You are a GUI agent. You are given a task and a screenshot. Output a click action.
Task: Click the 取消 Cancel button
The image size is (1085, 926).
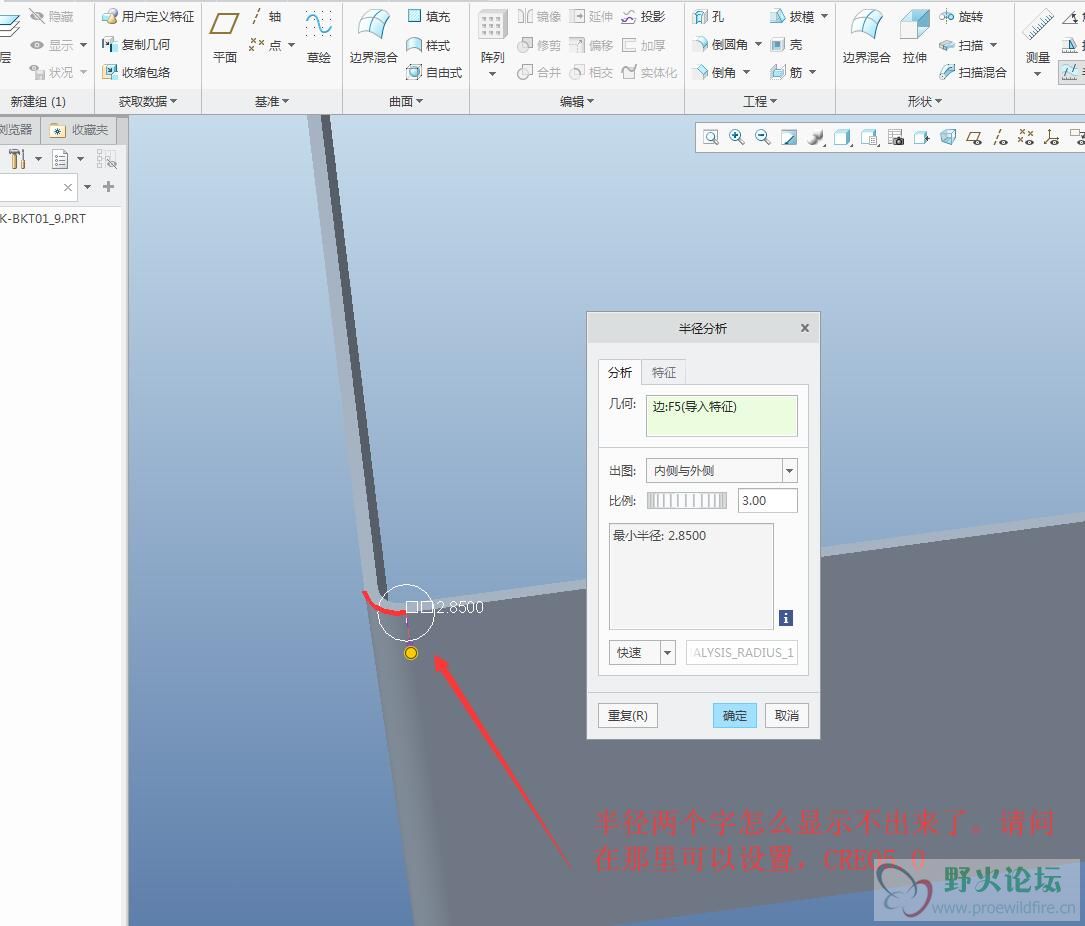click(x=787, y=716)
